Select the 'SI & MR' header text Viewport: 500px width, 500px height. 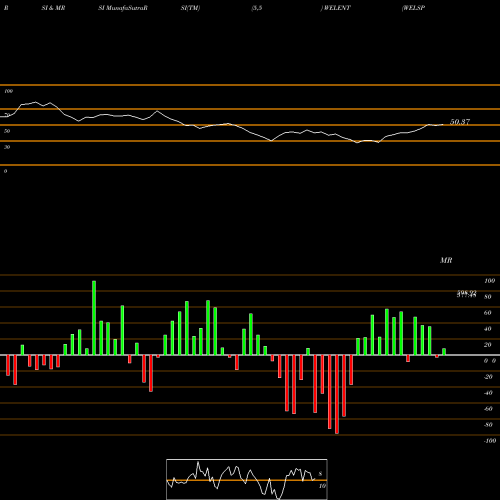pos(53,8)
